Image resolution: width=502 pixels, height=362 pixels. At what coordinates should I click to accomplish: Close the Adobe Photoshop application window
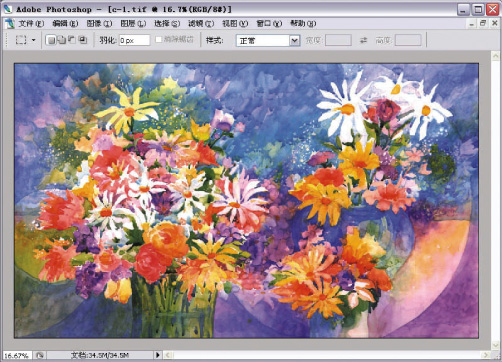(x=493, y=9)
